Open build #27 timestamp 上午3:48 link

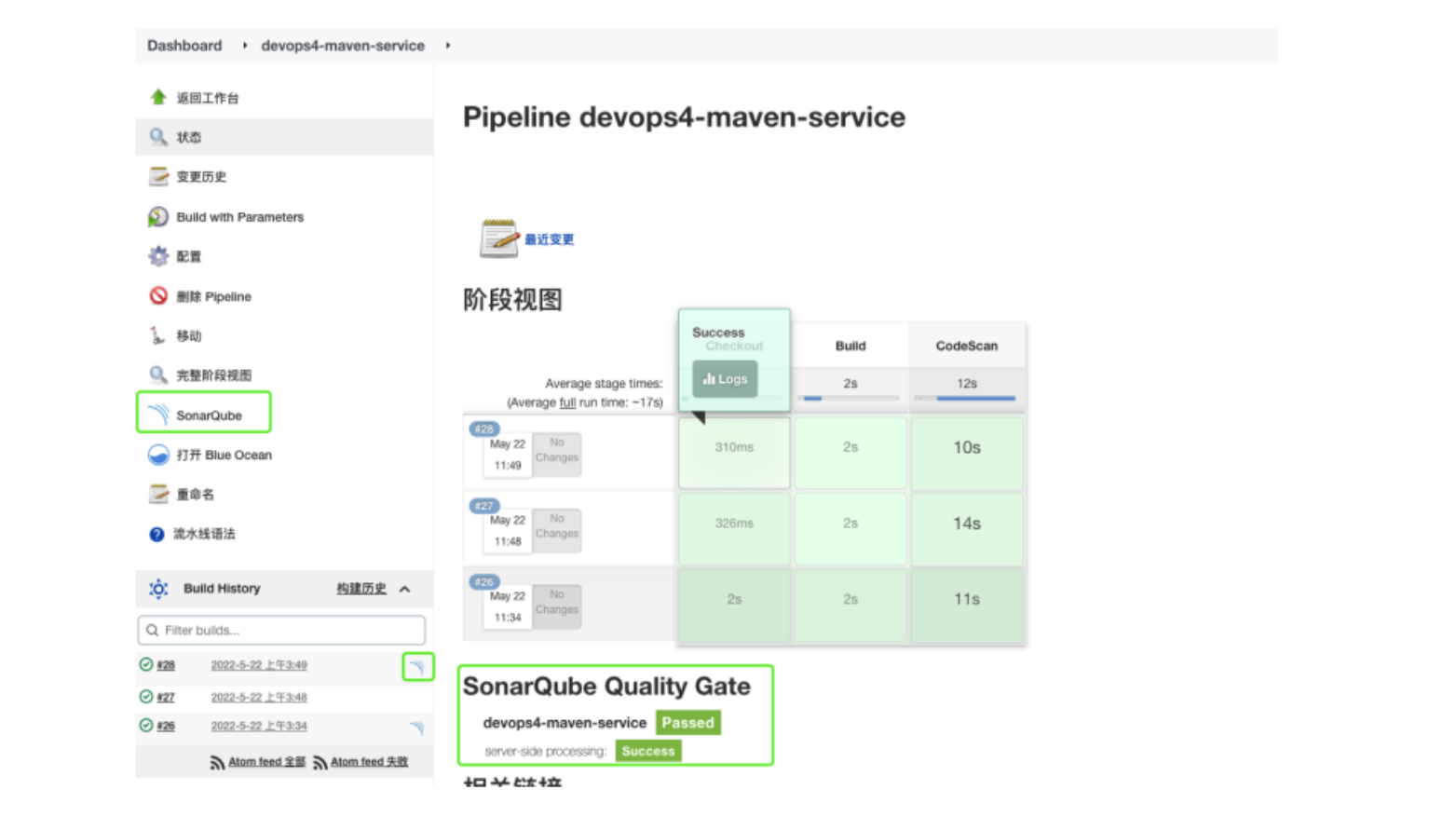pos(259,697)
